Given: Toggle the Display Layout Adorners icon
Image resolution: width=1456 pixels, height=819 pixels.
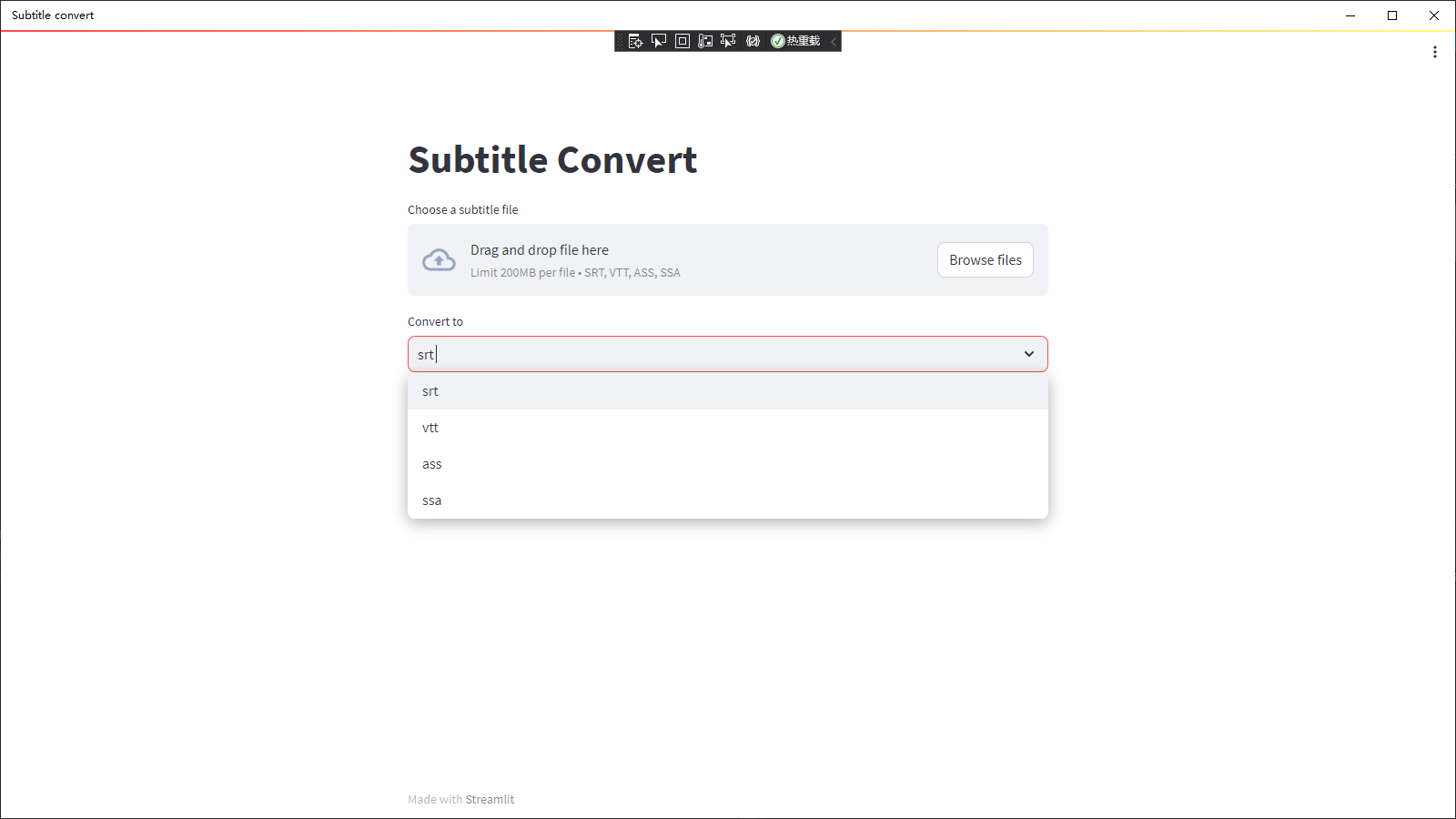Looking at the screenshot, I should tap(682, 41).
